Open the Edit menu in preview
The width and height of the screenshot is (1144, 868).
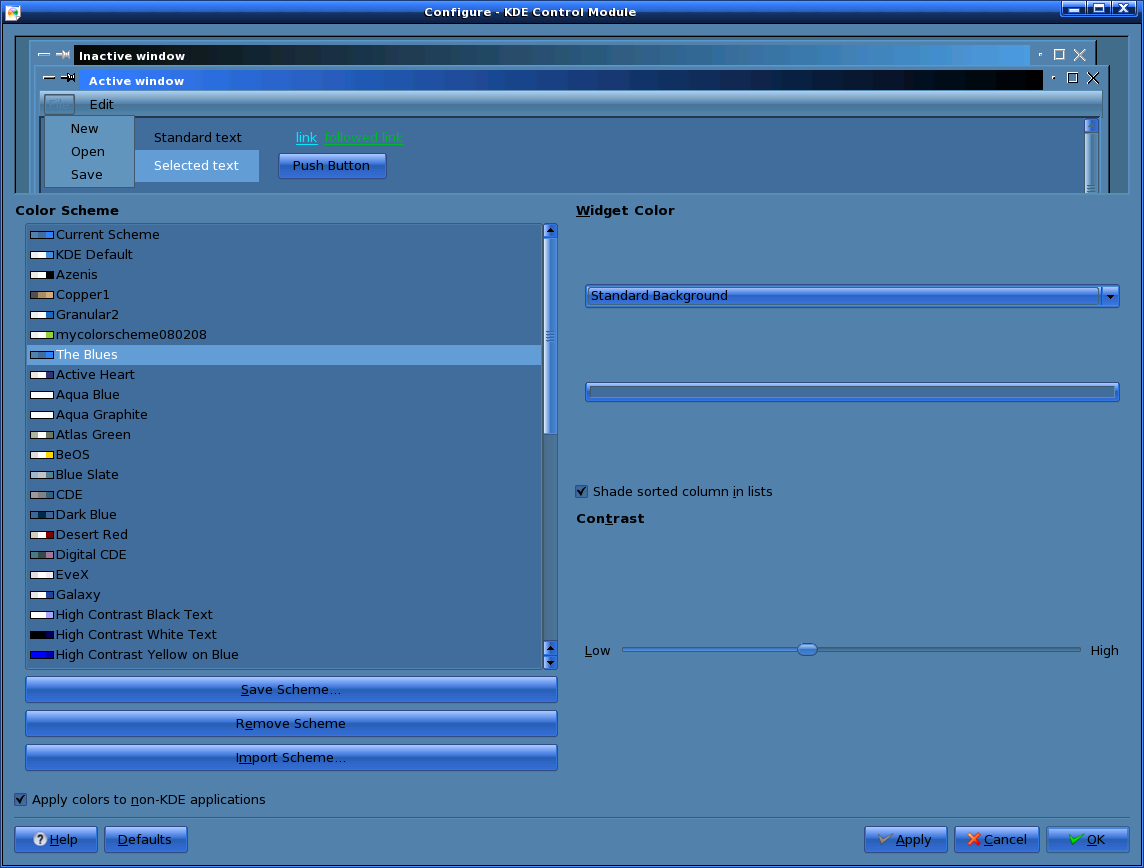tap(101, 104)
